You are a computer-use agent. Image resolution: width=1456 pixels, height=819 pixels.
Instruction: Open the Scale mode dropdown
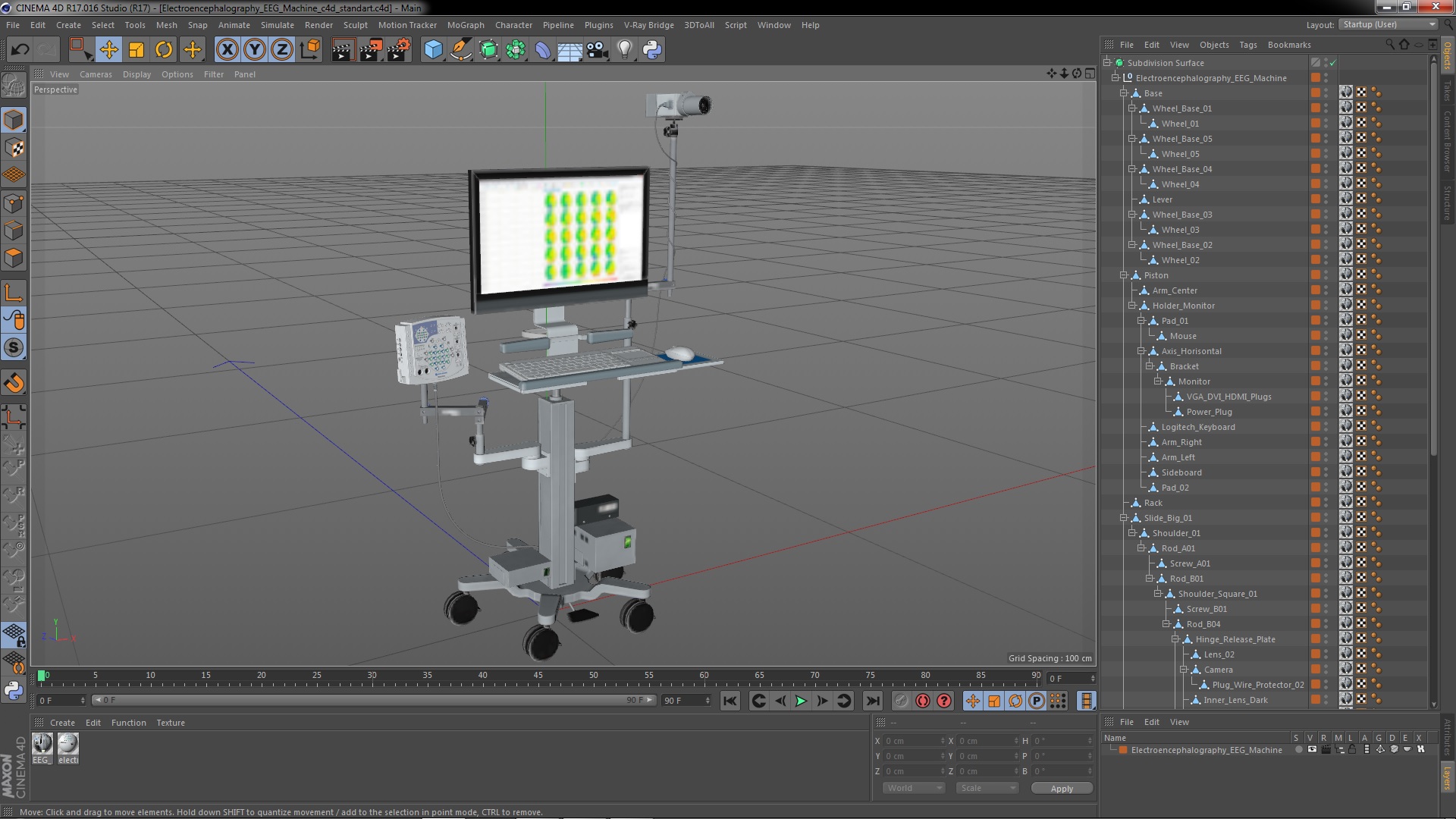(x=987, y=789)
